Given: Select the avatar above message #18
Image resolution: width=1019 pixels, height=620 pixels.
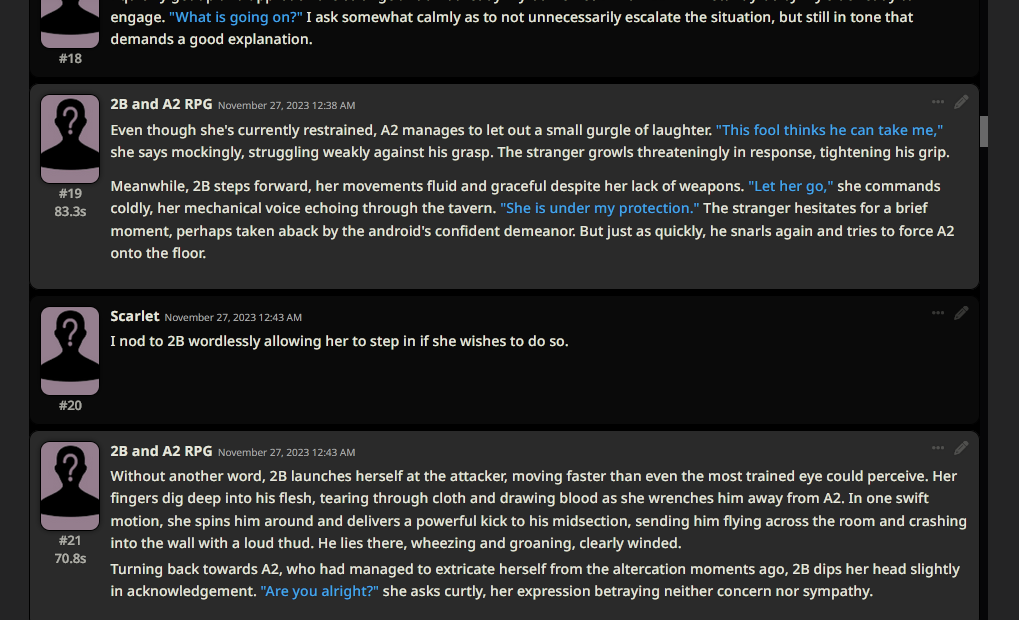Looking at the screenshot, I should 70,22.
